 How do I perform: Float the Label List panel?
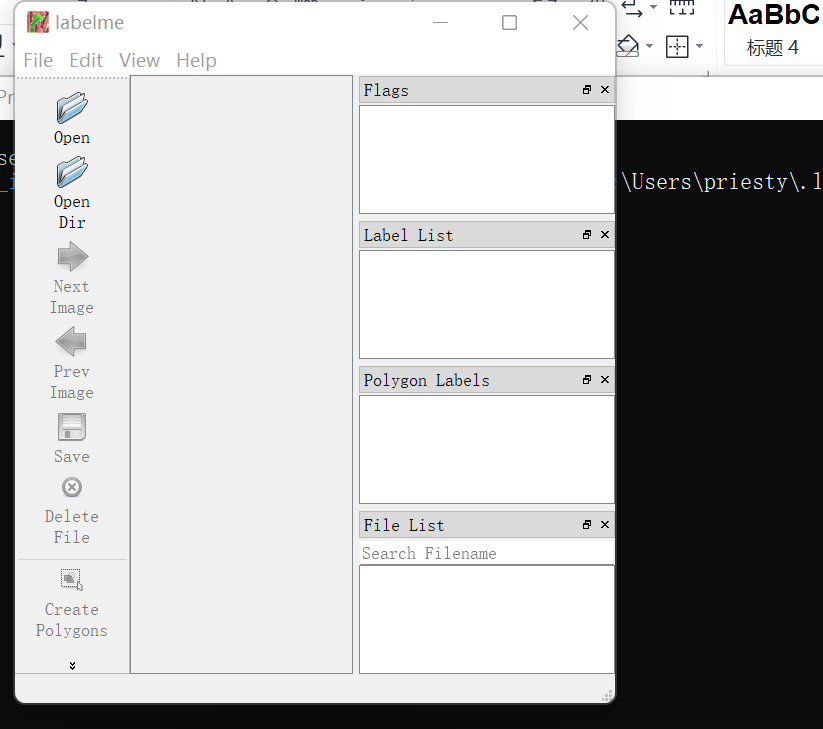tap(587, 235)
